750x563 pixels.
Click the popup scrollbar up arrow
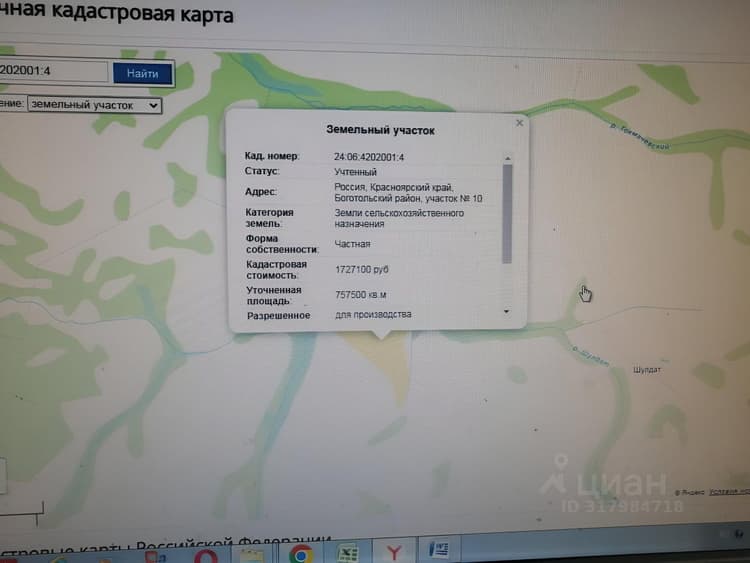tap(507, 158)
